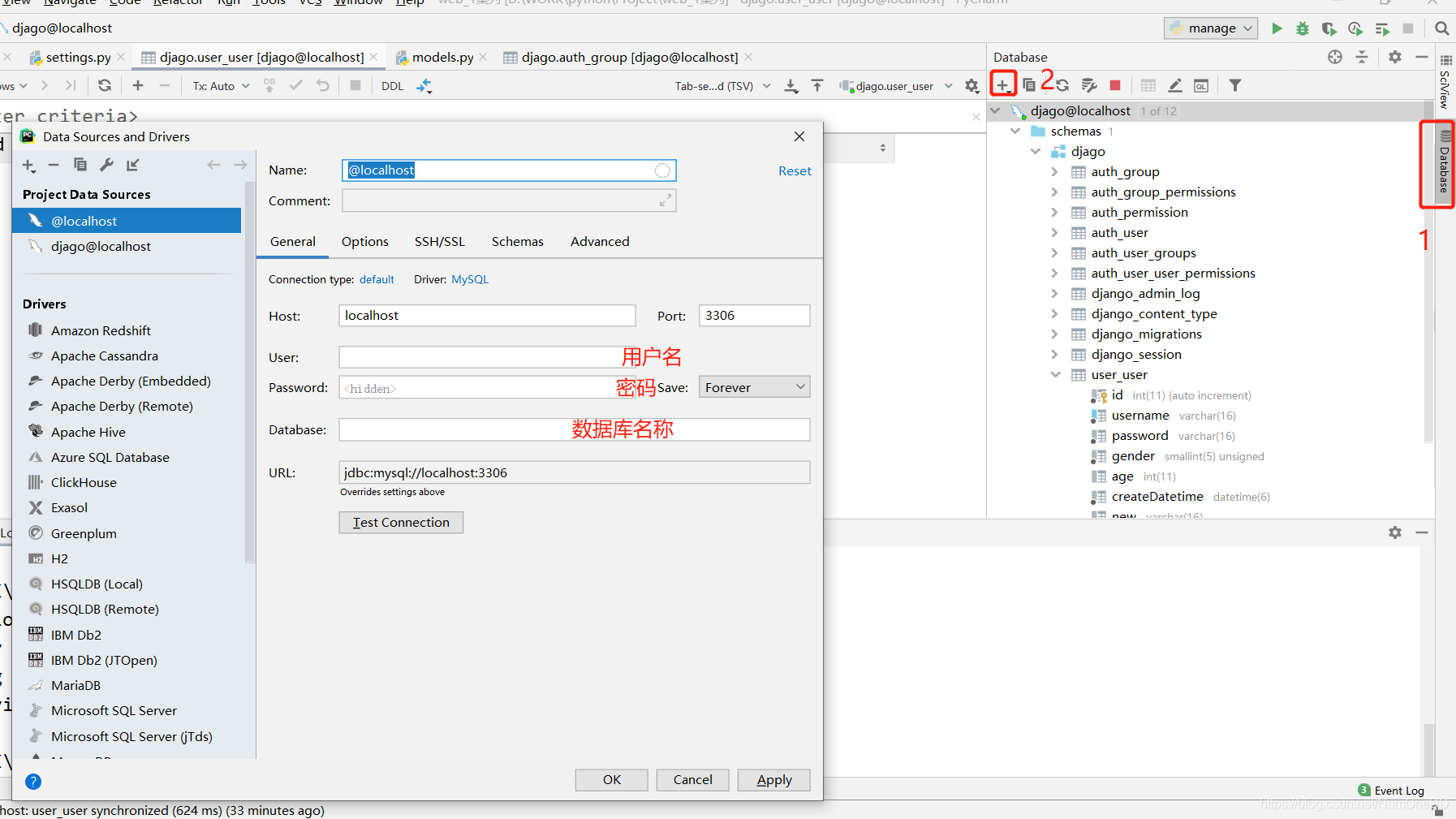The height and width of the screenshot is (819, 1456).
Task: Expand the auth_group table node
Action: pos(1054,172)
